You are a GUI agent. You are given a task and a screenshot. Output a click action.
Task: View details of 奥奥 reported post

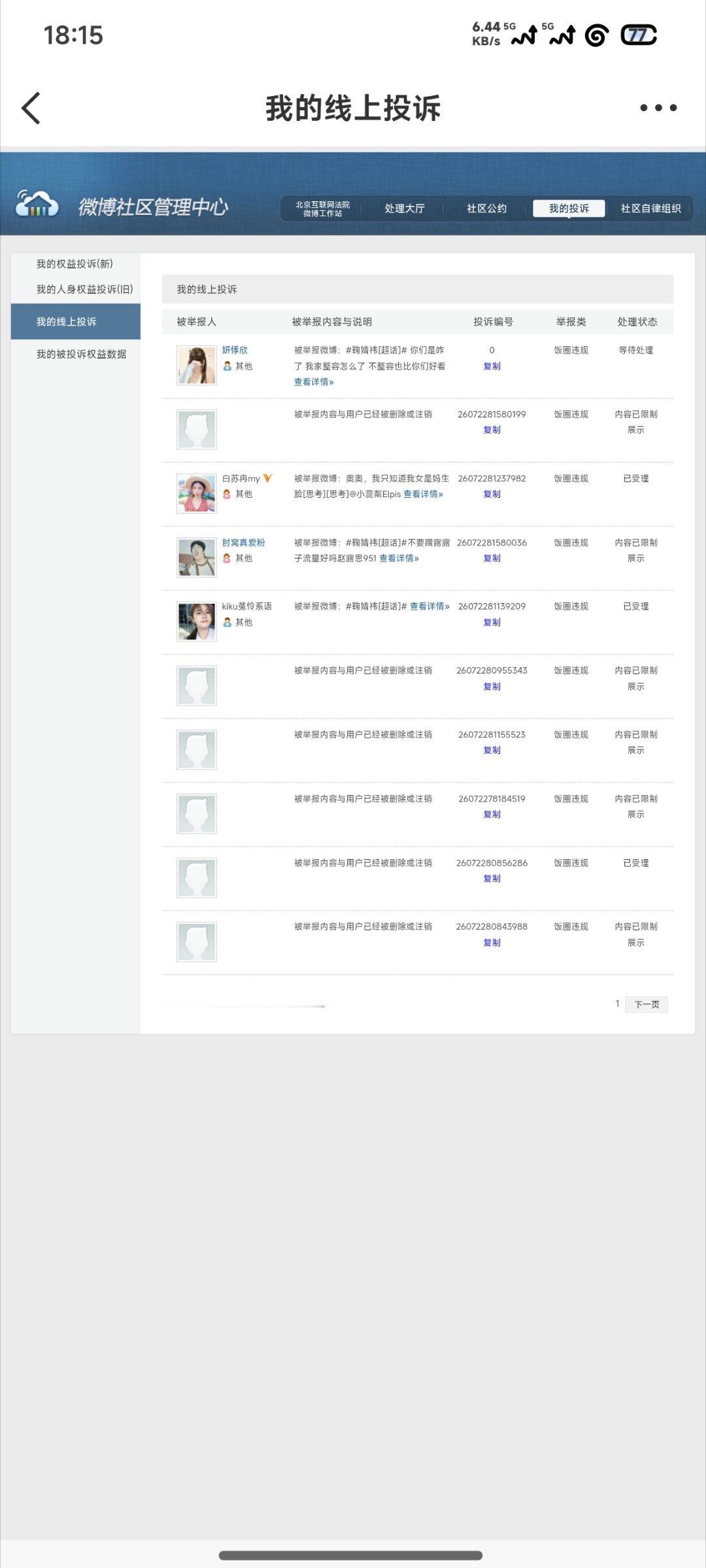coord(423,495)
